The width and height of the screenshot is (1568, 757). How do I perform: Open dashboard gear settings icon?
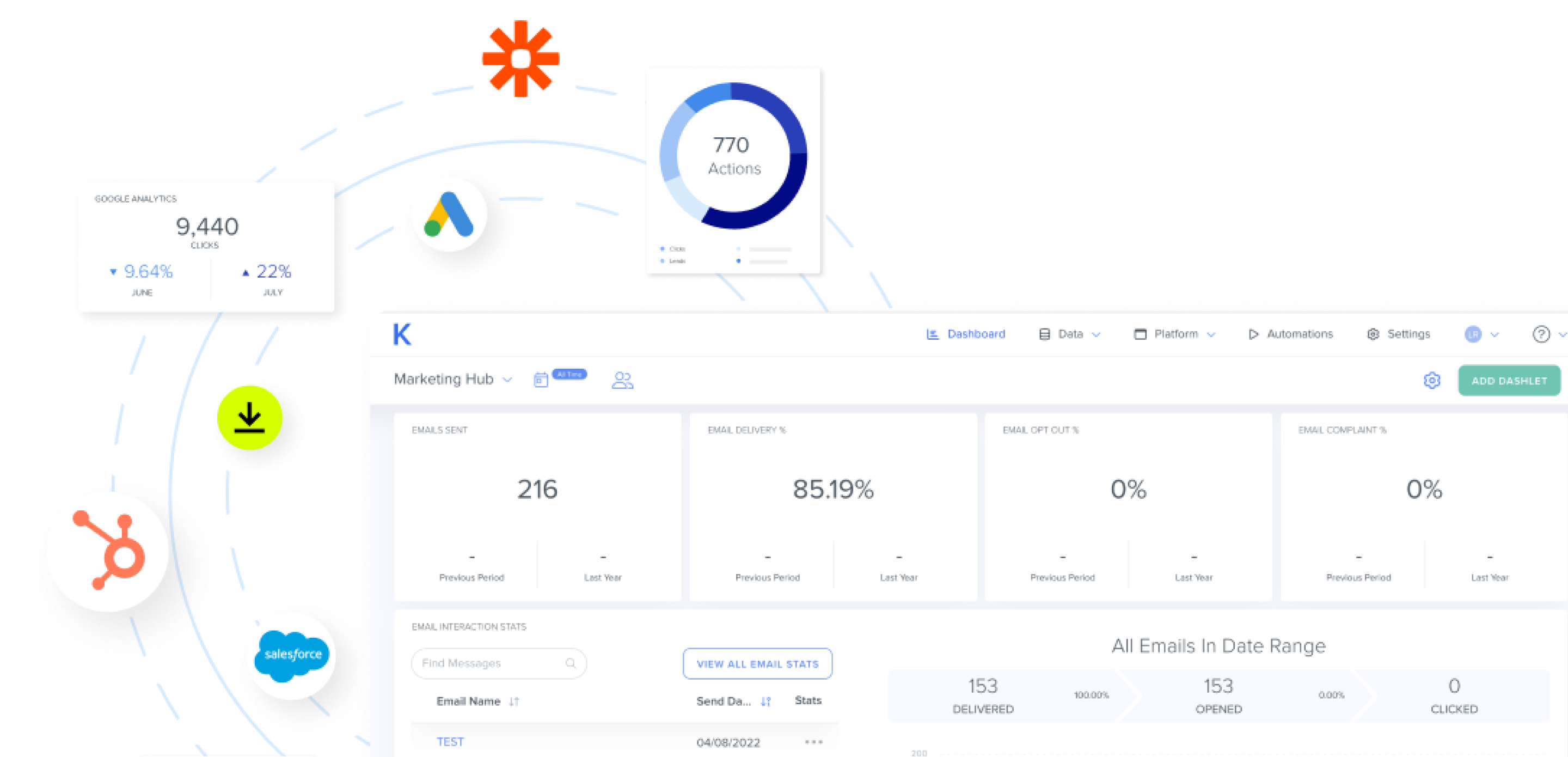point(1432,381)
